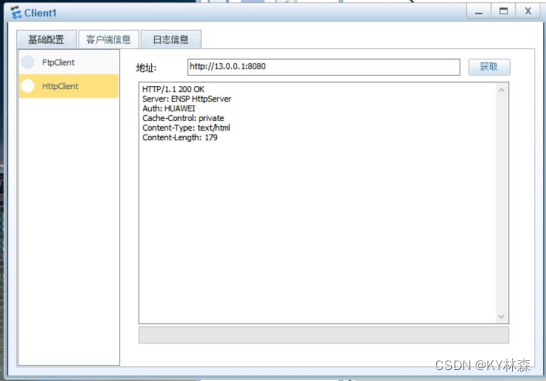Click inside the HTTP response text area
This screenshot has height=381, width=546.
(318, 203)
